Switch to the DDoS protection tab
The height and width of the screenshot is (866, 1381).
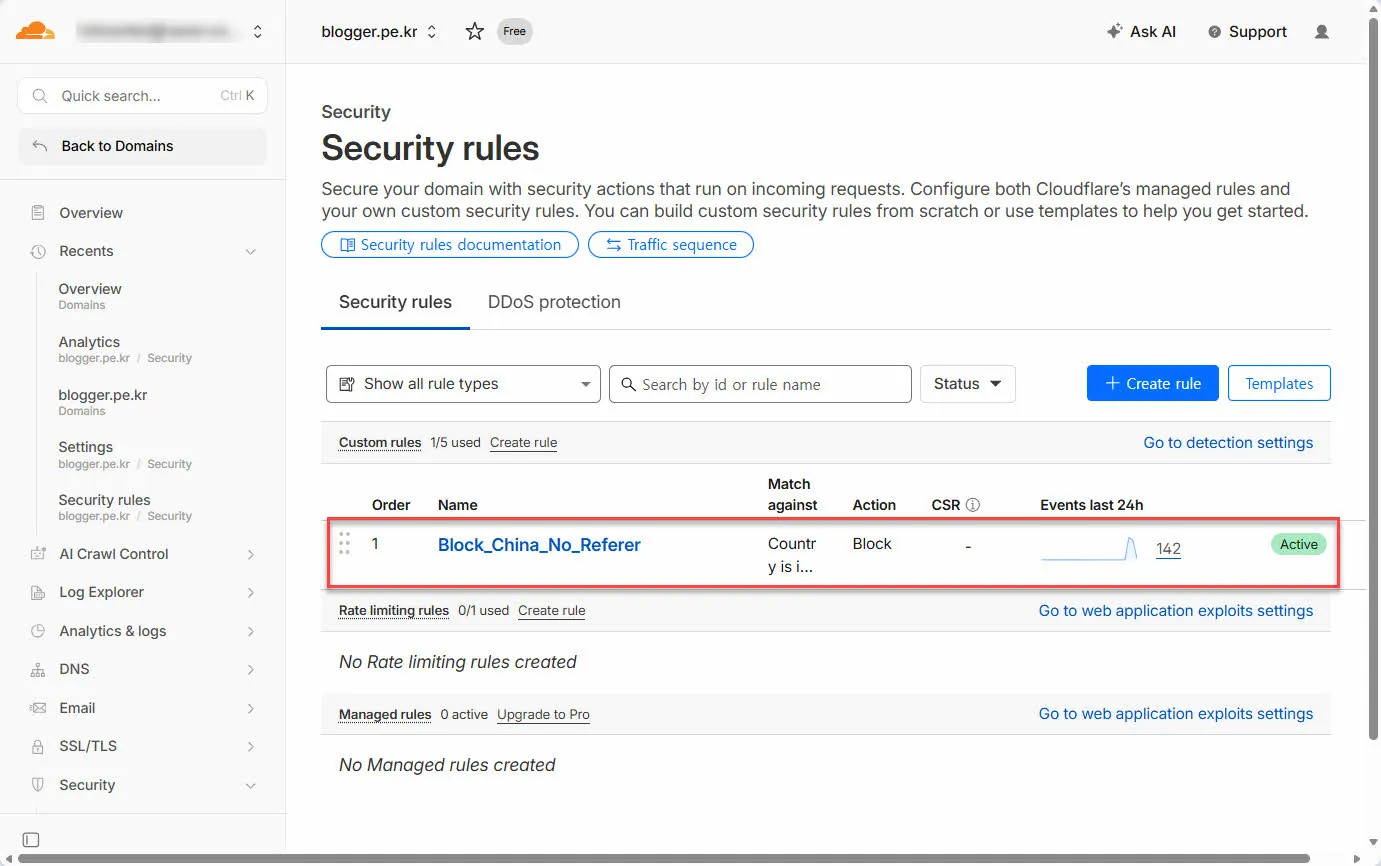[x=554, y=302]
